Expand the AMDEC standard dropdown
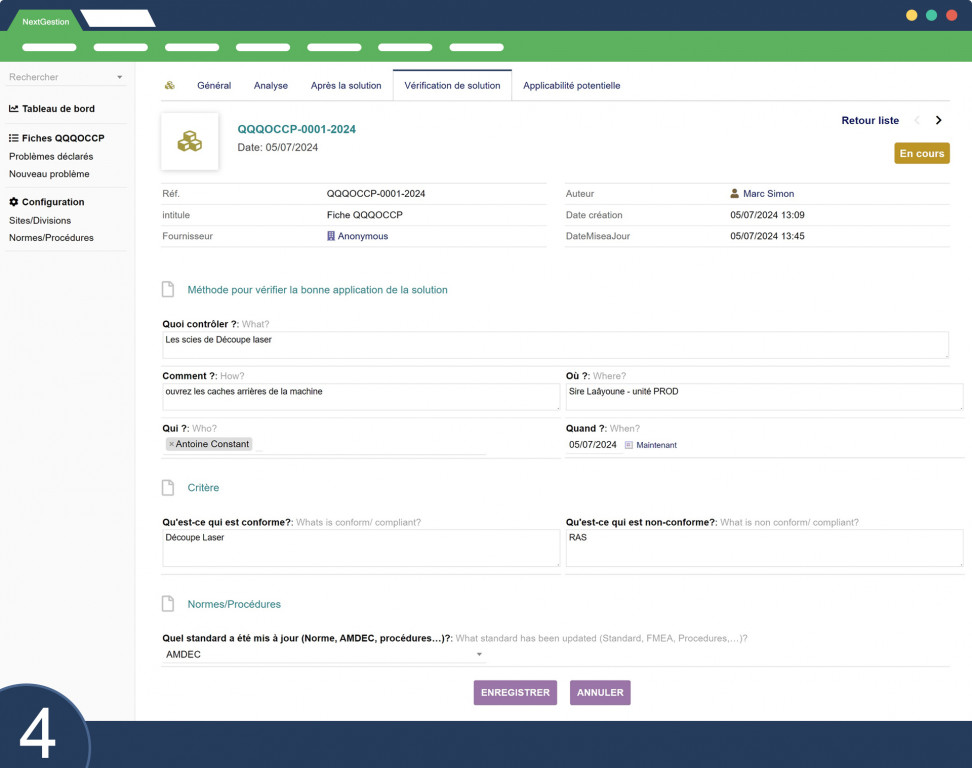The width and height of the screenshot is (972, 768). (x=479, y=655)
